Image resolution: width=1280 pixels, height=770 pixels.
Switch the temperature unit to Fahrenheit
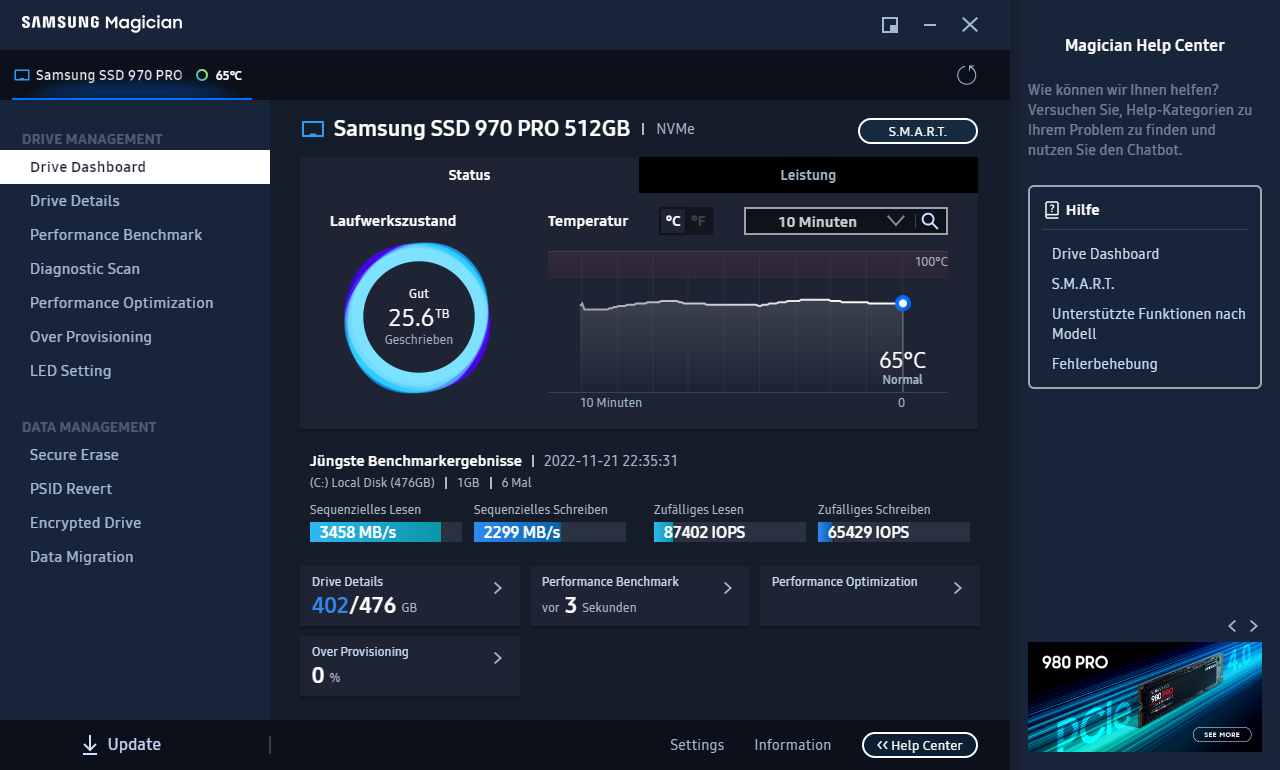[698, 221]
